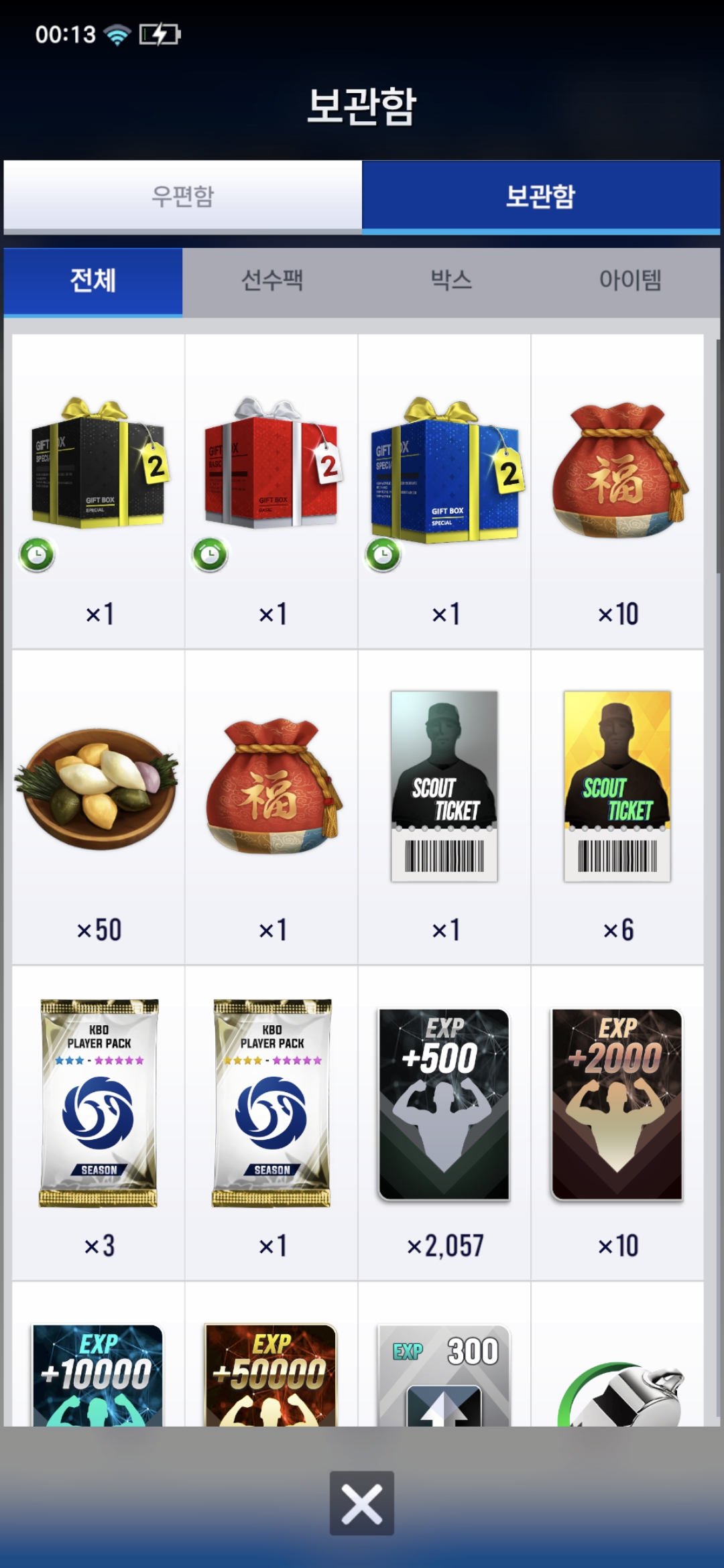This screenshot has width=724, height=1568.
Task: Switch to the 우편함 tab
Action: pos(182,196)
